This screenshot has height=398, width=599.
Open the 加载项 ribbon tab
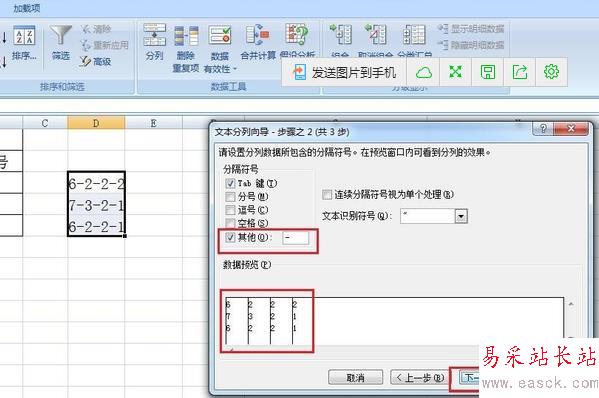click(27, 8)
